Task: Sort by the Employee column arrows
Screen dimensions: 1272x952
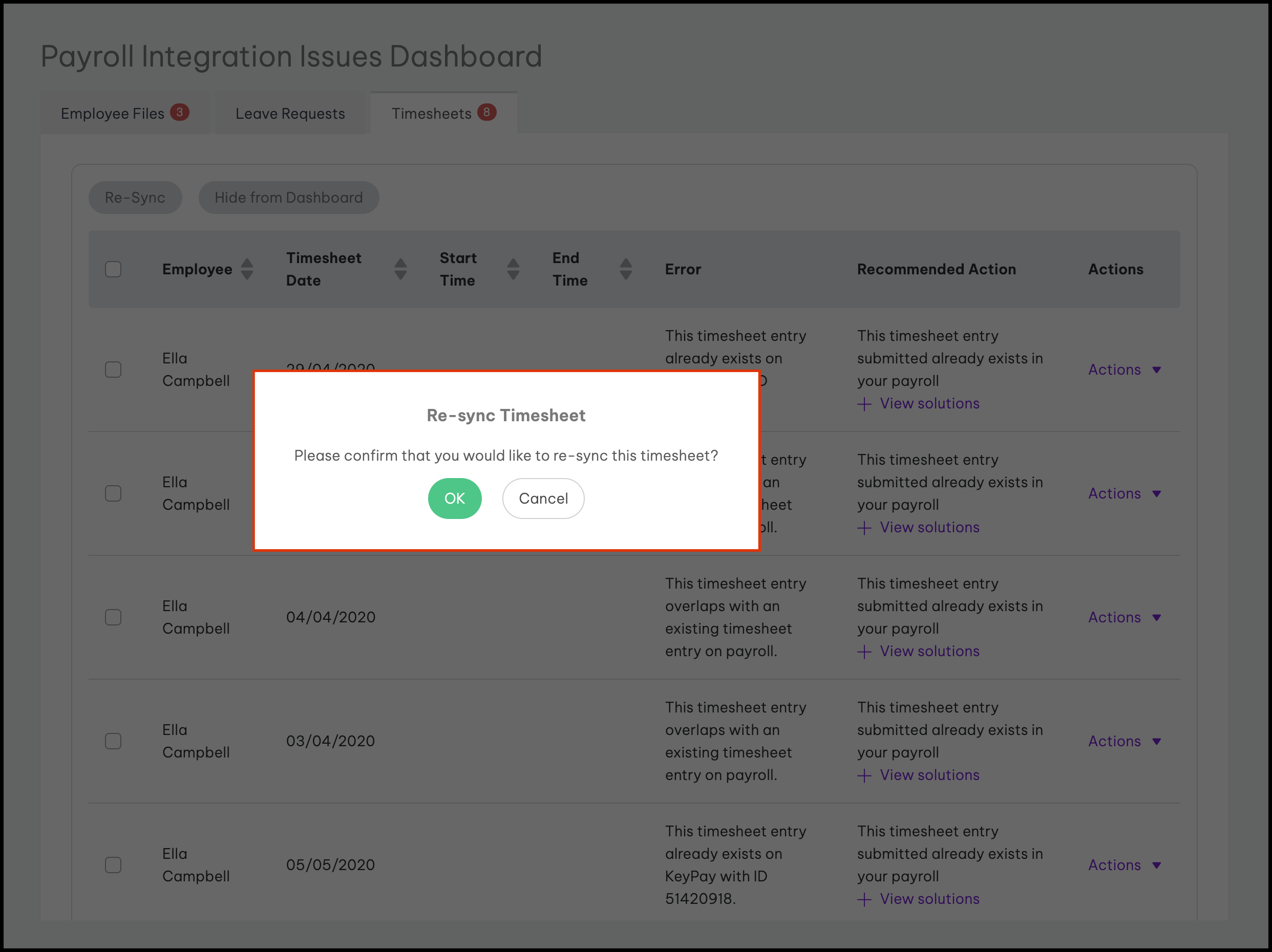Action: 247,269
